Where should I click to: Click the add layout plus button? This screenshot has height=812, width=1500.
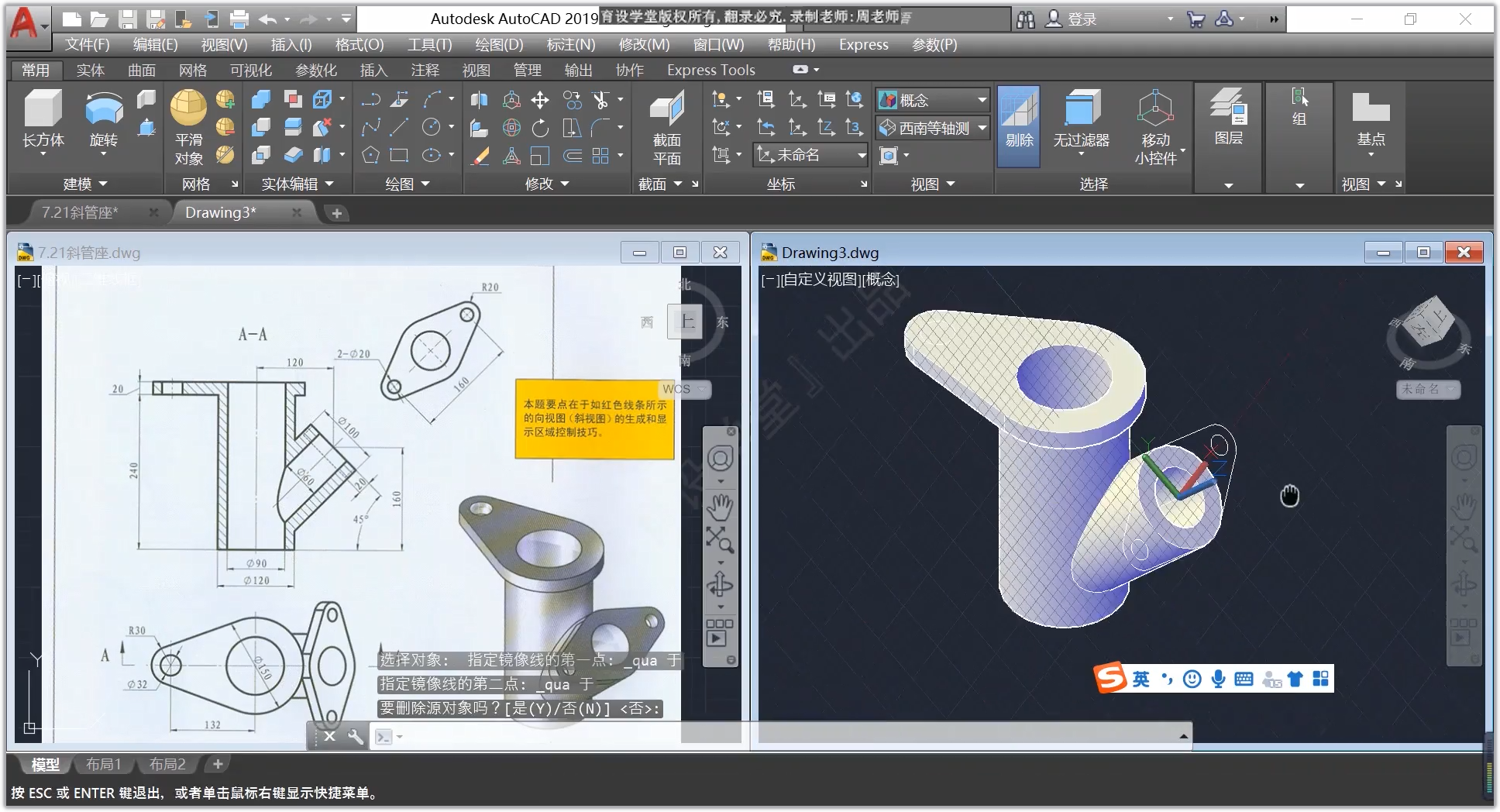(x=218, y=764)
